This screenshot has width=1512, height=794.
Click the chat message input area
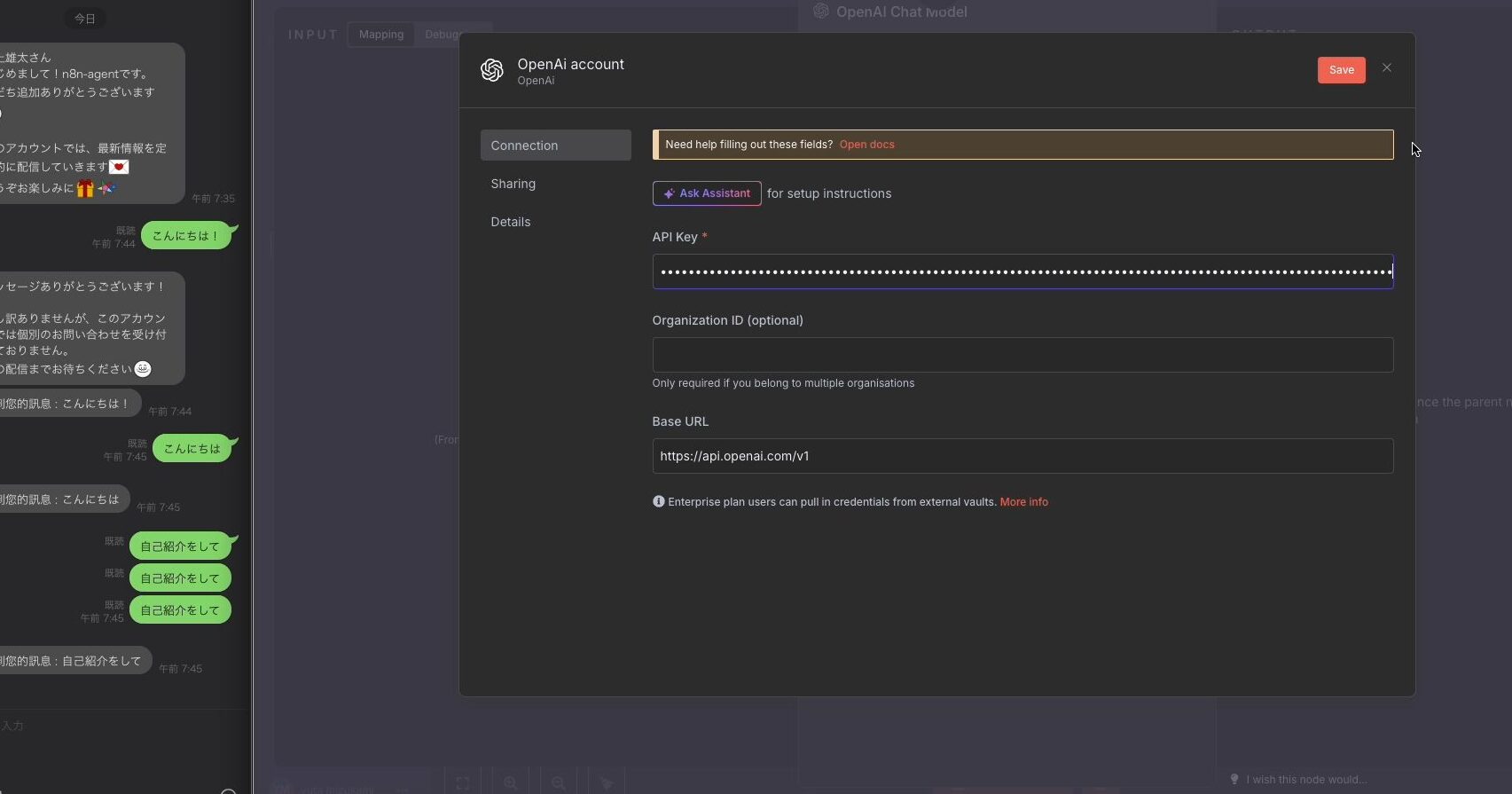pos(124,726)
